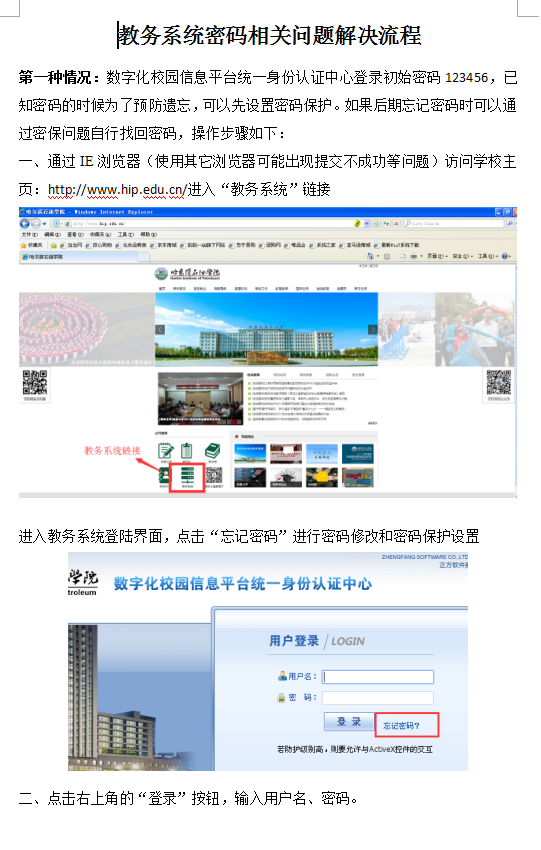Click the IE back arrow button

click(25, 223)
